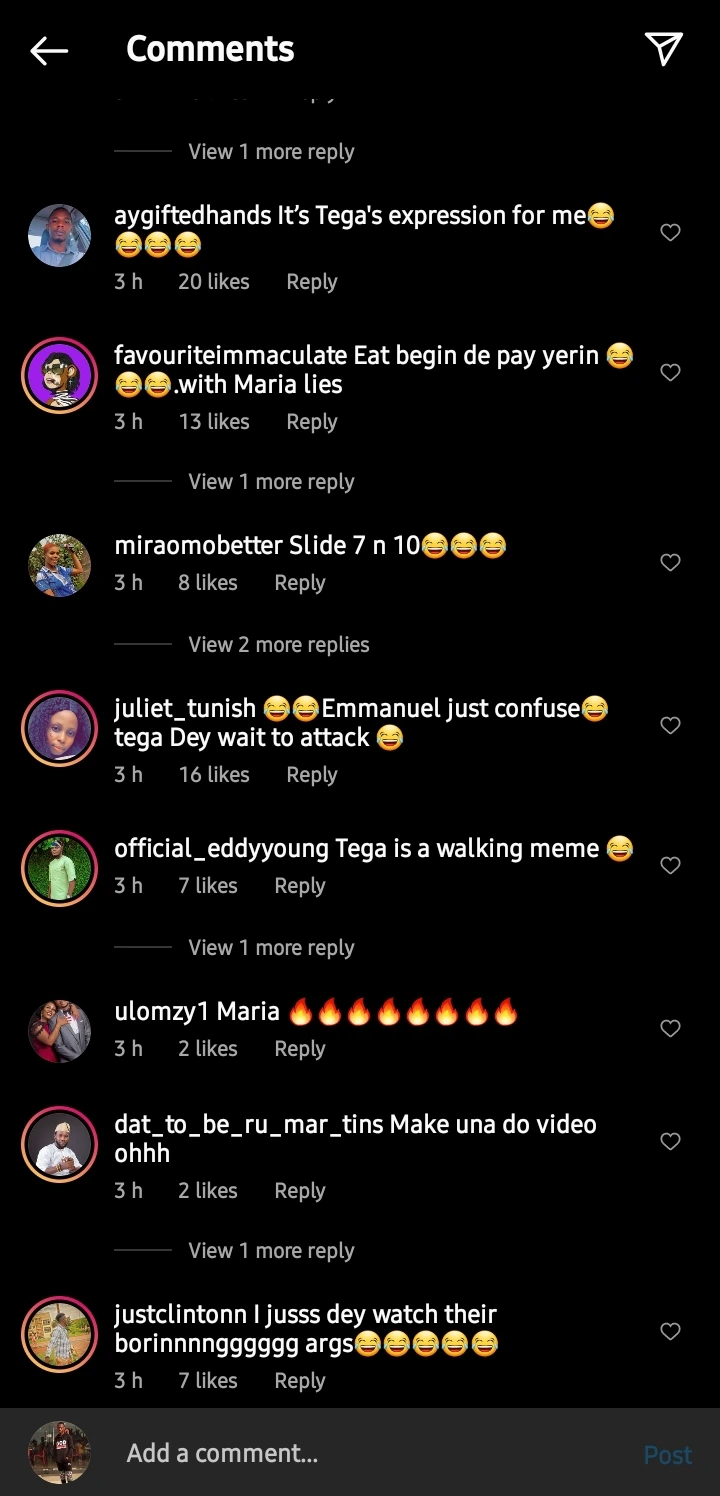This screenshot has width=720, height=1496.
Task: Tap heart icon beside official_eddyyoung's comment
Action: pyautogui.click(x=670, y=866)
